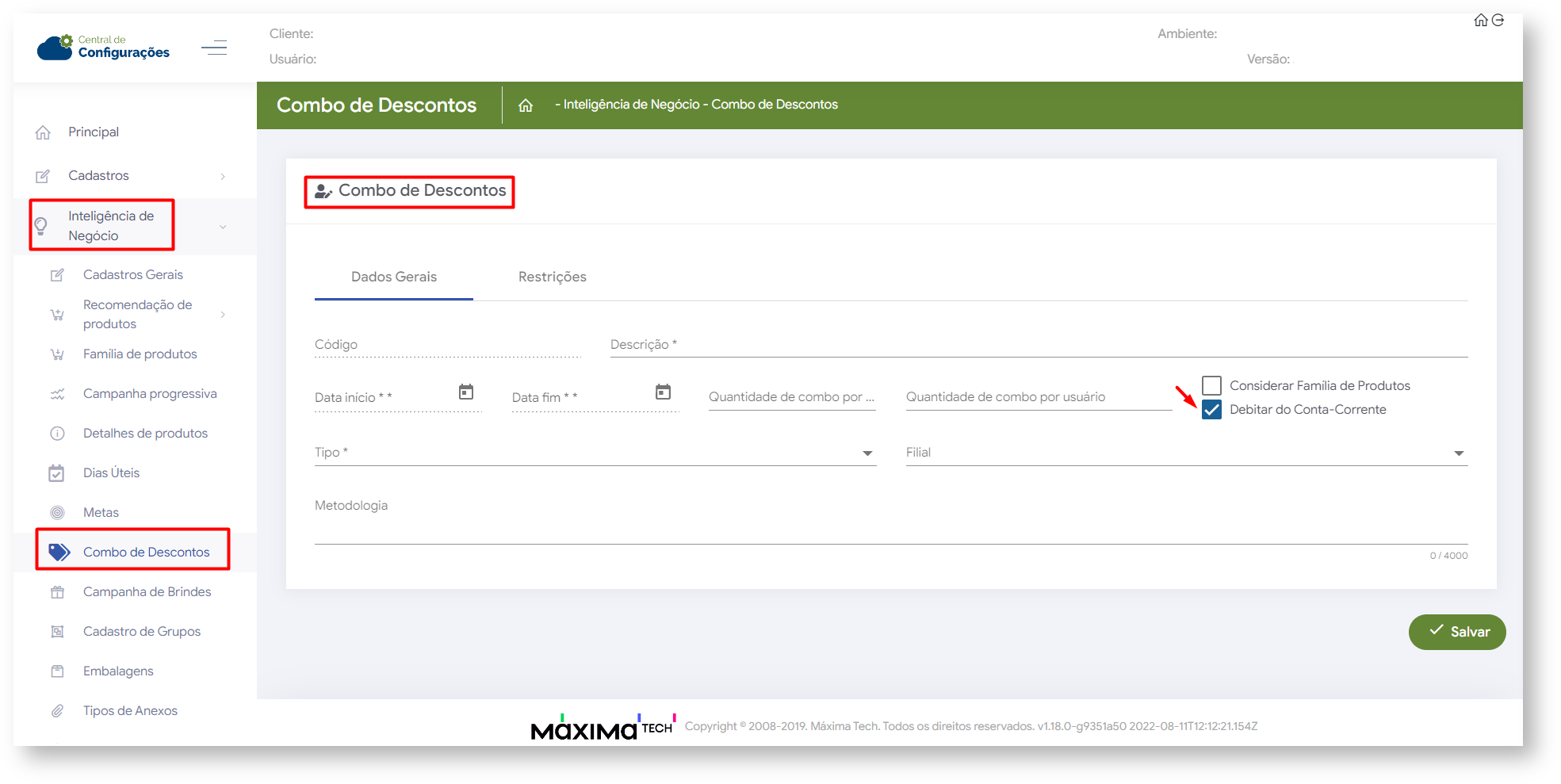Click the calendar-check icon beside Dias Úteis

click(x=56, y=473)
